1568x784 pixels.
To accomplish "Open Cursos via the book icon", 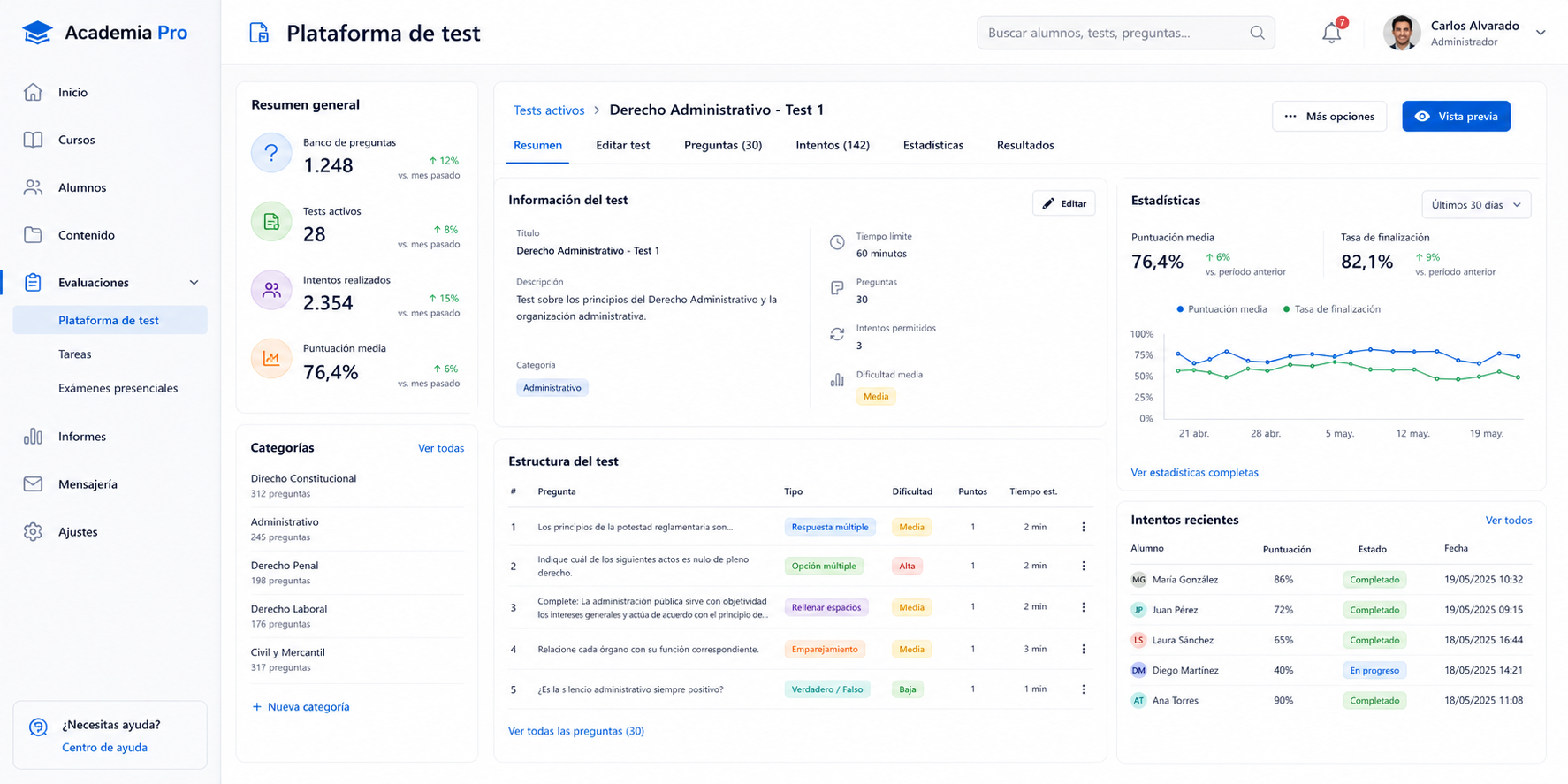I will 33,140.
